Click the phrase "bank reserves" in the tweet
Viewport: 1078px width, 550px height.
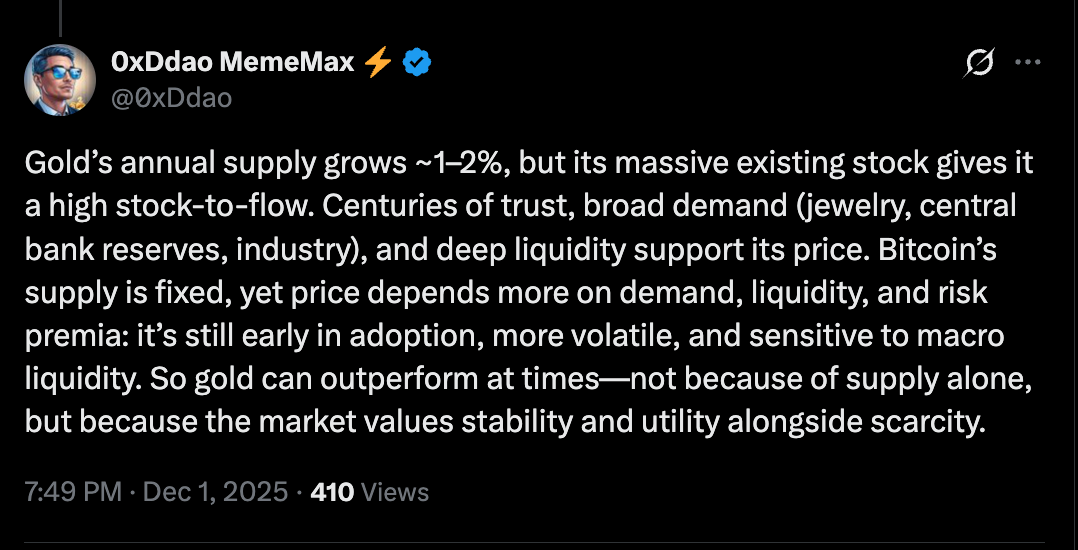(121, 249)
